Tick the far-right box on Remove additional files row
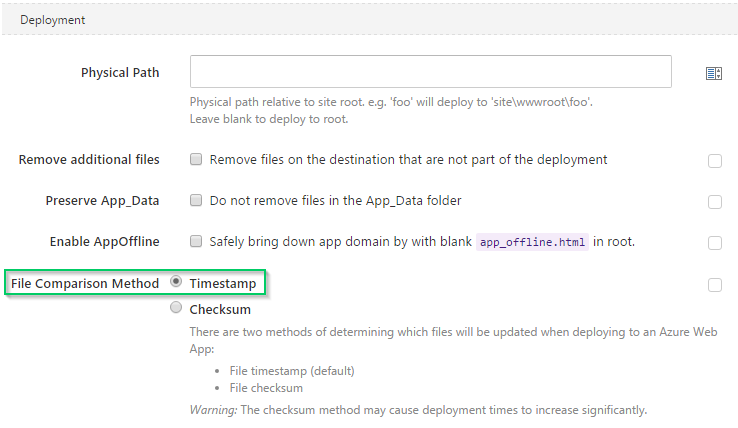The image size is (738, 428). click(x=715, y=161)
